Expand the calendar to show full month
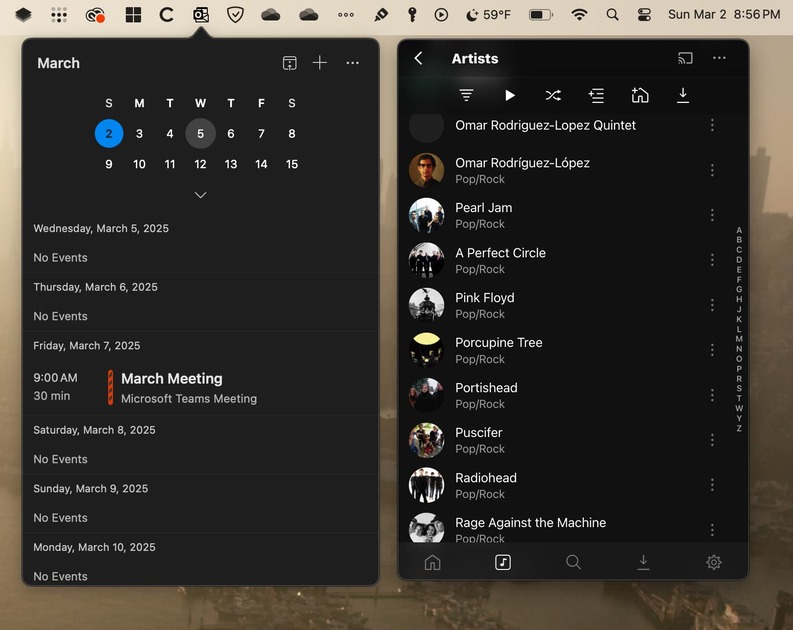Screen dimensions: 793x630 coord(200,195)
